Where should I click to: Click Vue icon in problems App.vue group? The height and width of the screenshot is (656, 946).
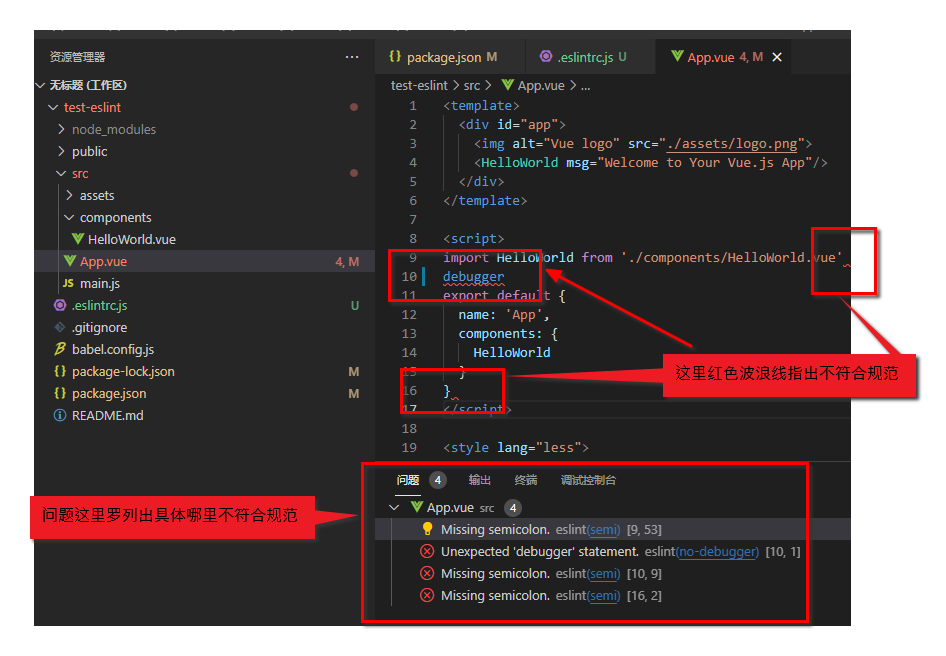pyautogui.click(x=416, y=507)
